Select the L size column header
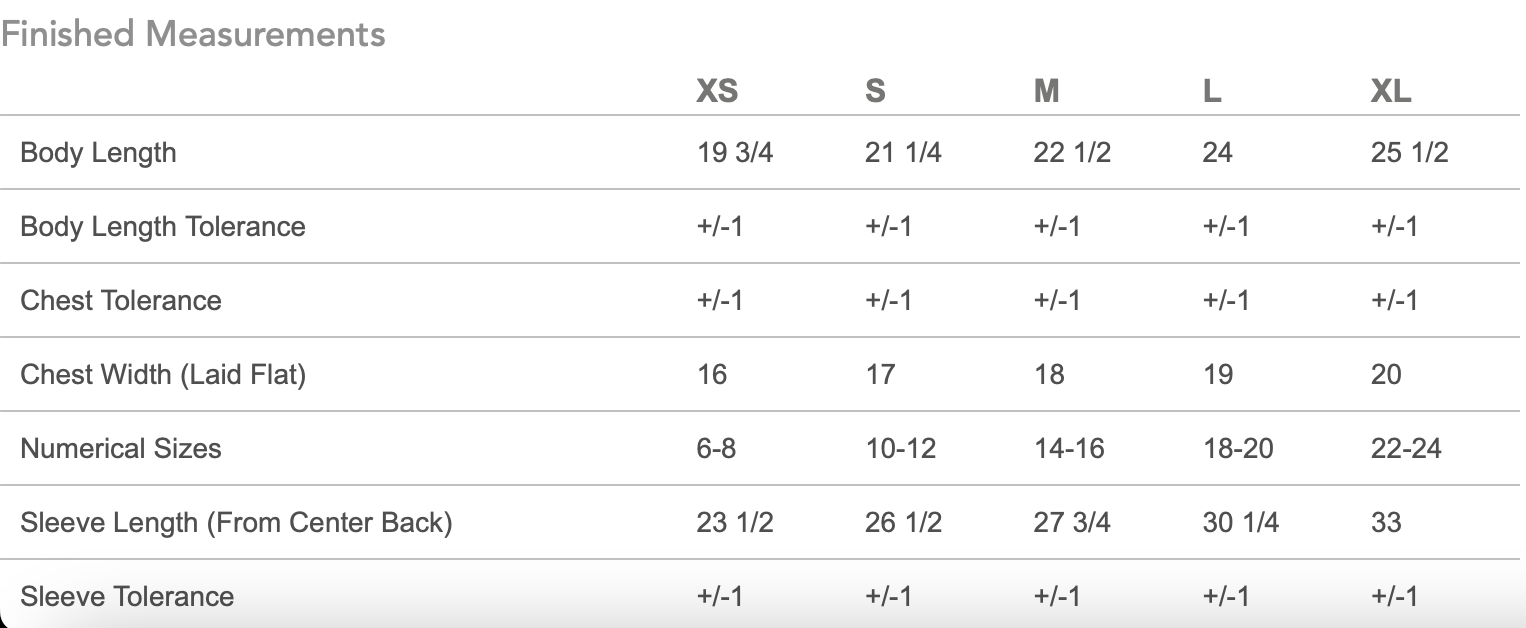This screenshot has height=628, width=1526. 1212,91
